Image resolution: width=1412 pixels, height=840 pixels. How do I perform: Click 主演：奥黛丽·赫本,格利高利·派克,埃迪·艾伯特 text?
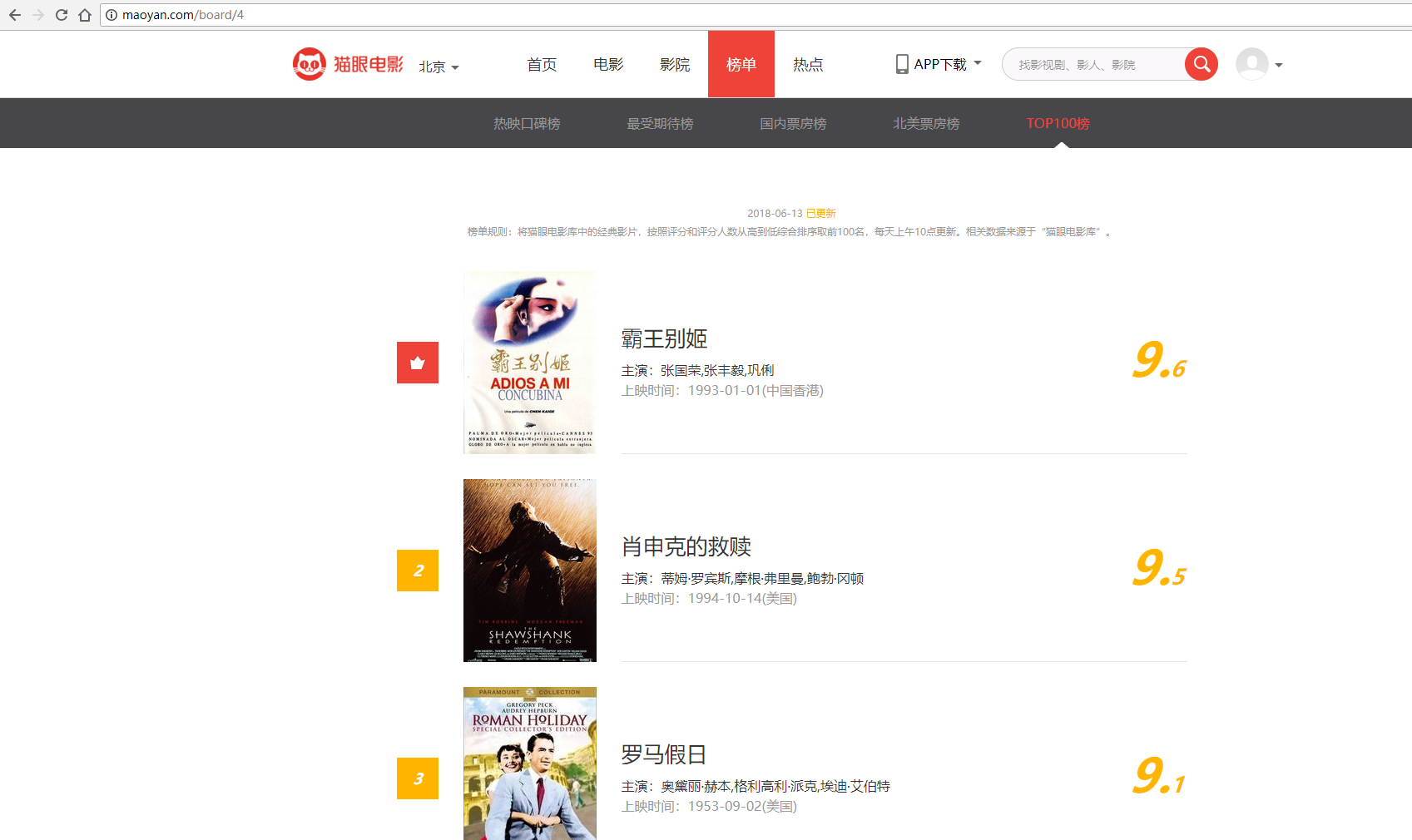(756, 786)
